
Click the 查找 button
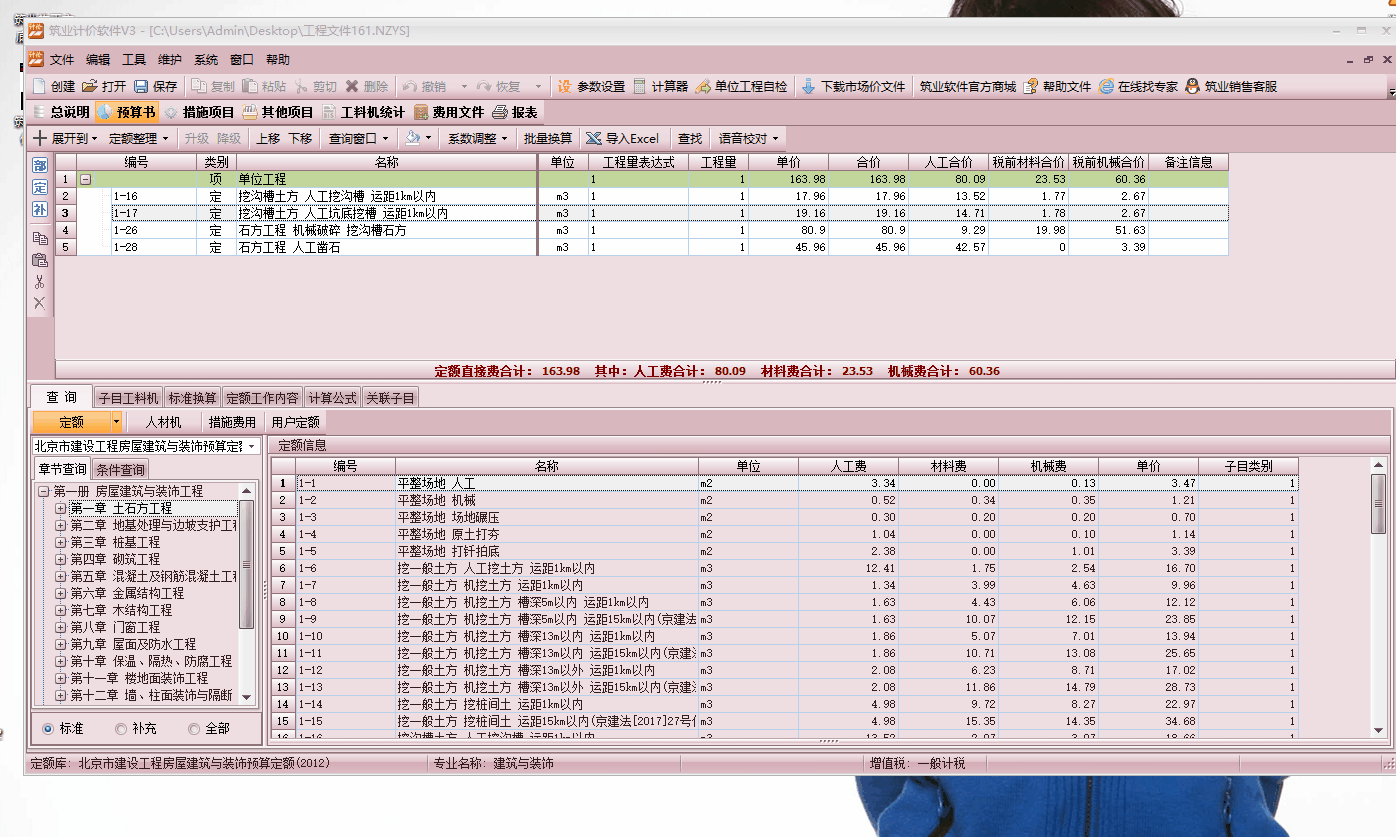pyautogui.click(x=690, y=139)
